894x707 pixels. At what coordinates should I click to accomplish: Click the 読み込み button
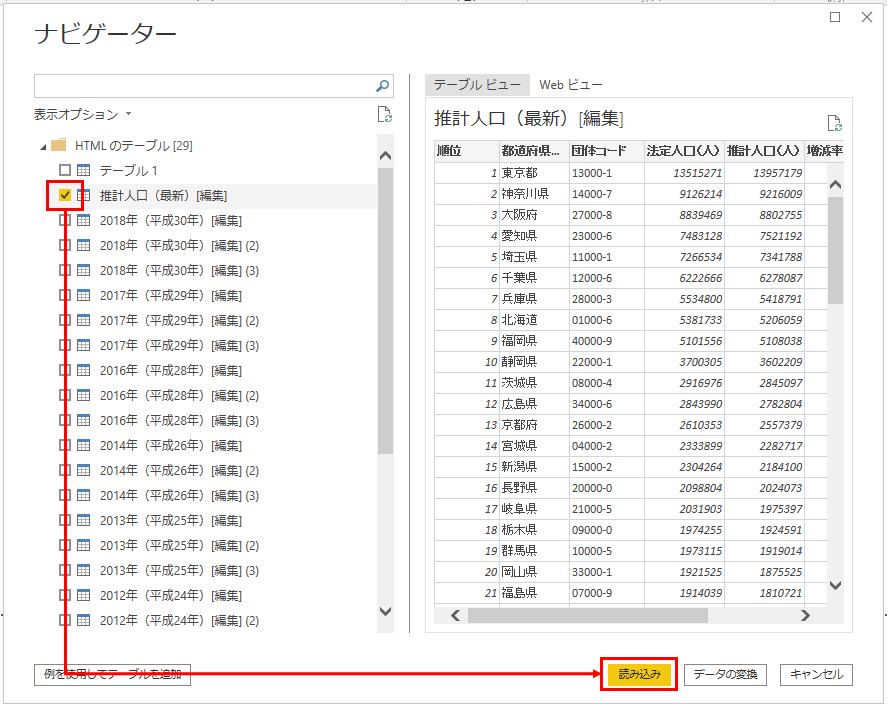point(638,675)
